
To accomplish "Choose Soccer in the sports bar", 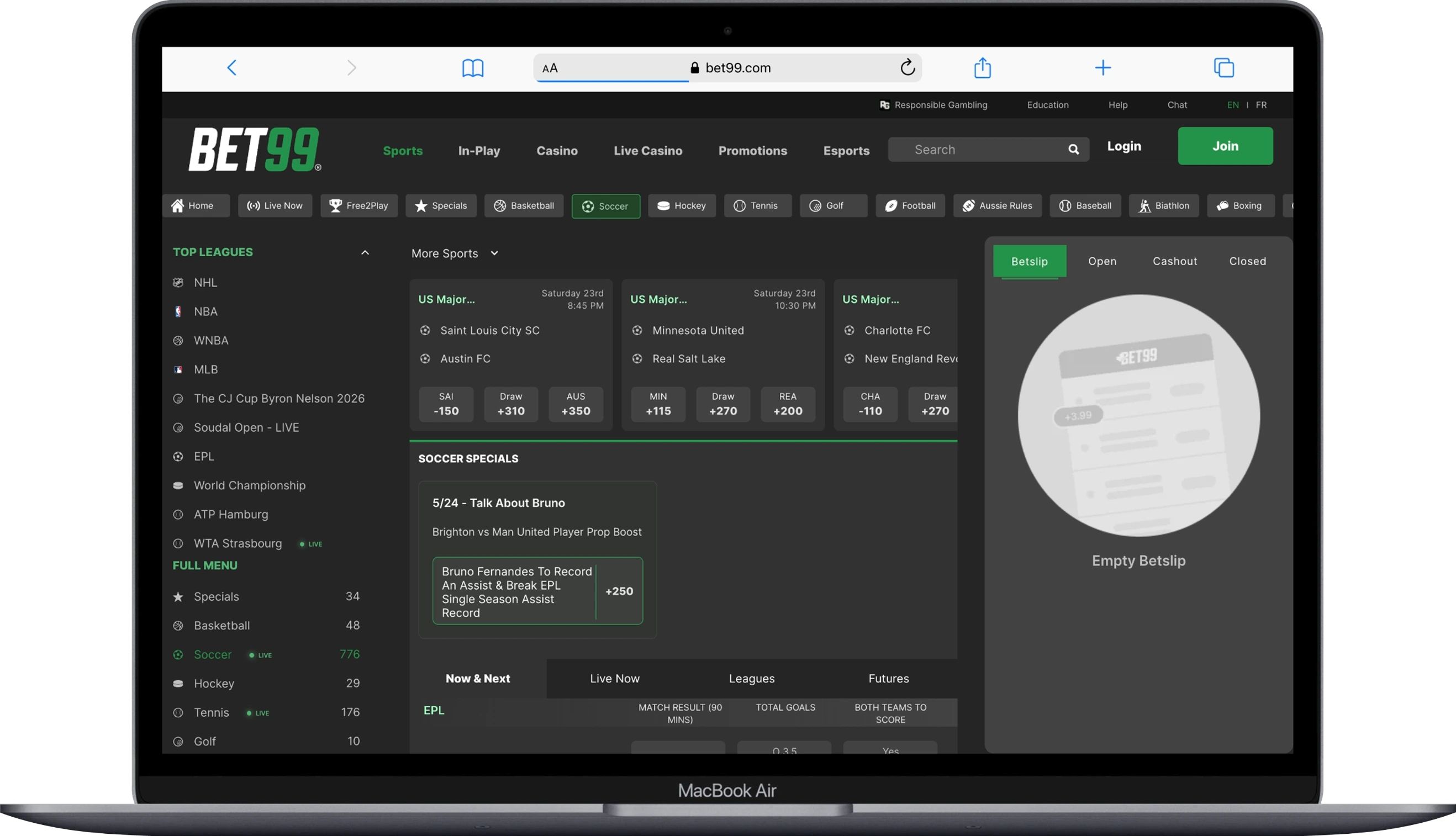I will [x=606, y=206].
